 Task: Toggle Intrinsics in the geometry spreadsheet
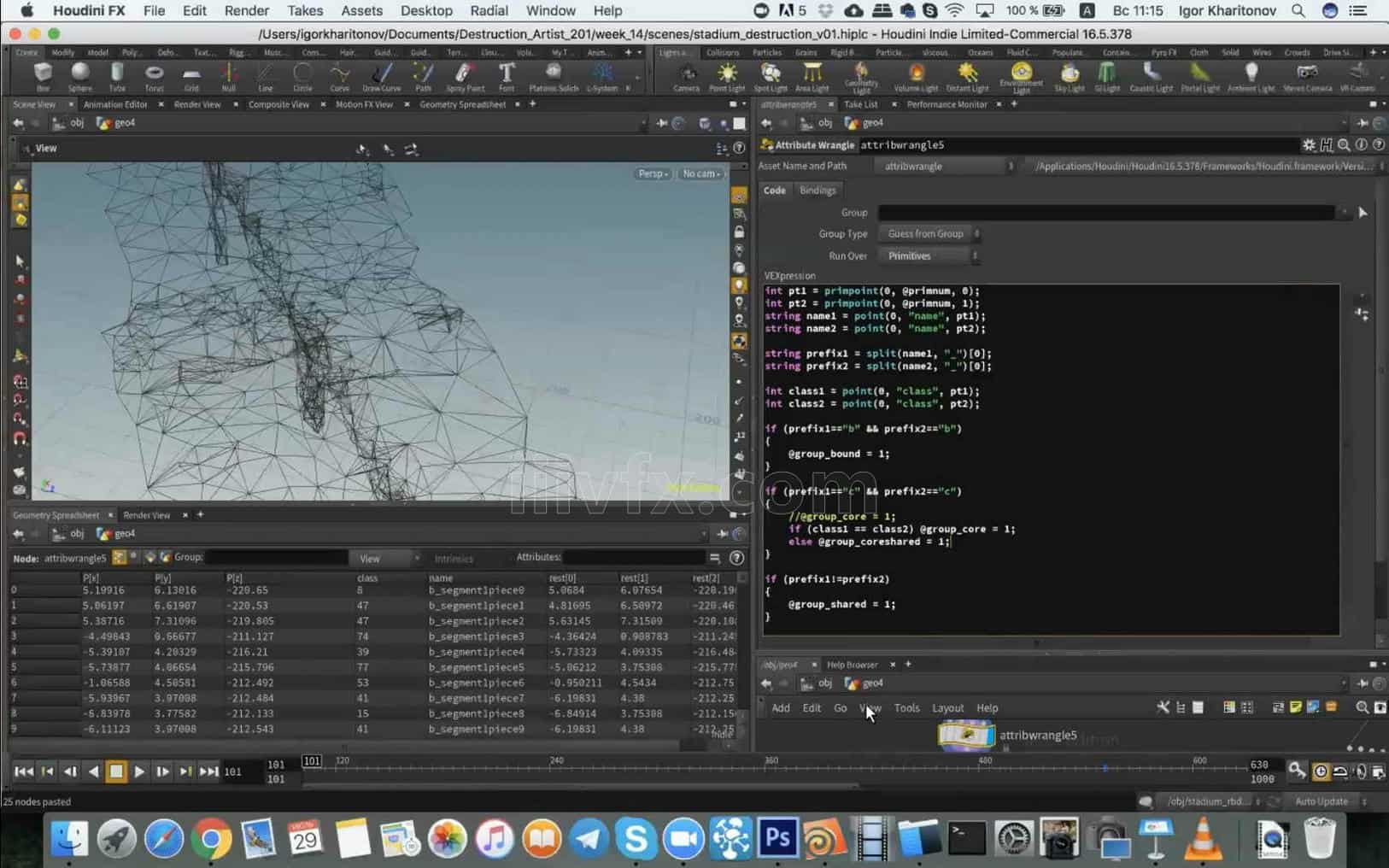[x=454, y=559]
